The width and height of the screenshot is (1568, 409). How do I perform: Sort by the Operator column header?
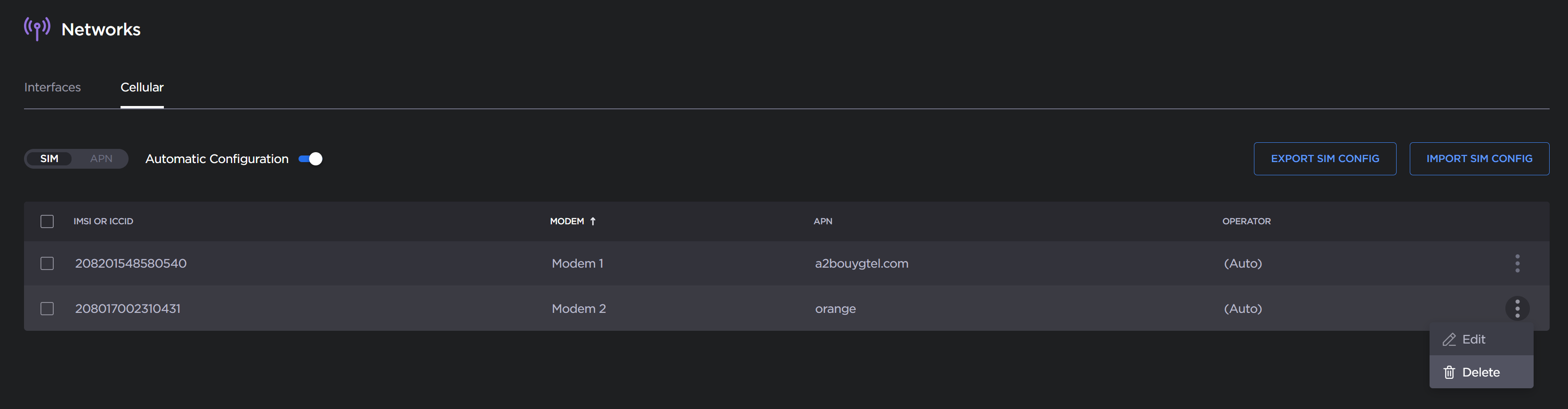1246,221
